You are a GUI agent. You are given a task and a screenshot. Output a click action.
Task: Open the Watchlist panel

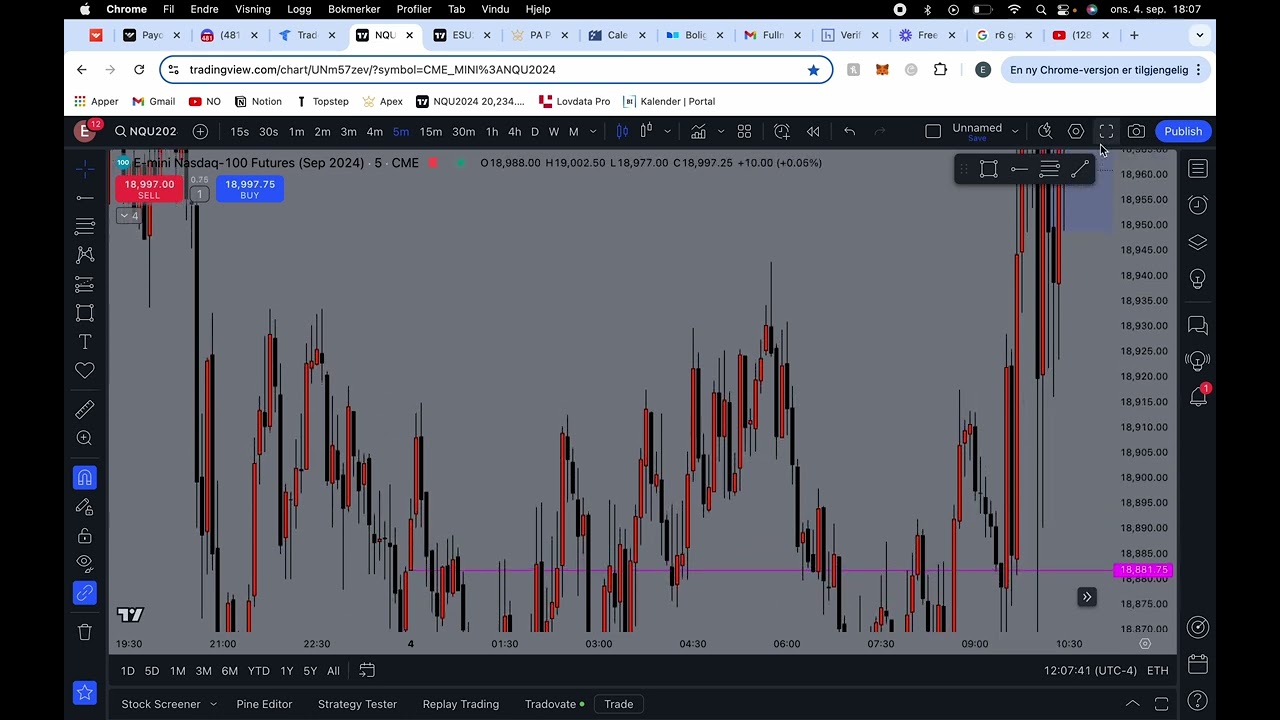pyautogui.click(x=1198, y=168)
